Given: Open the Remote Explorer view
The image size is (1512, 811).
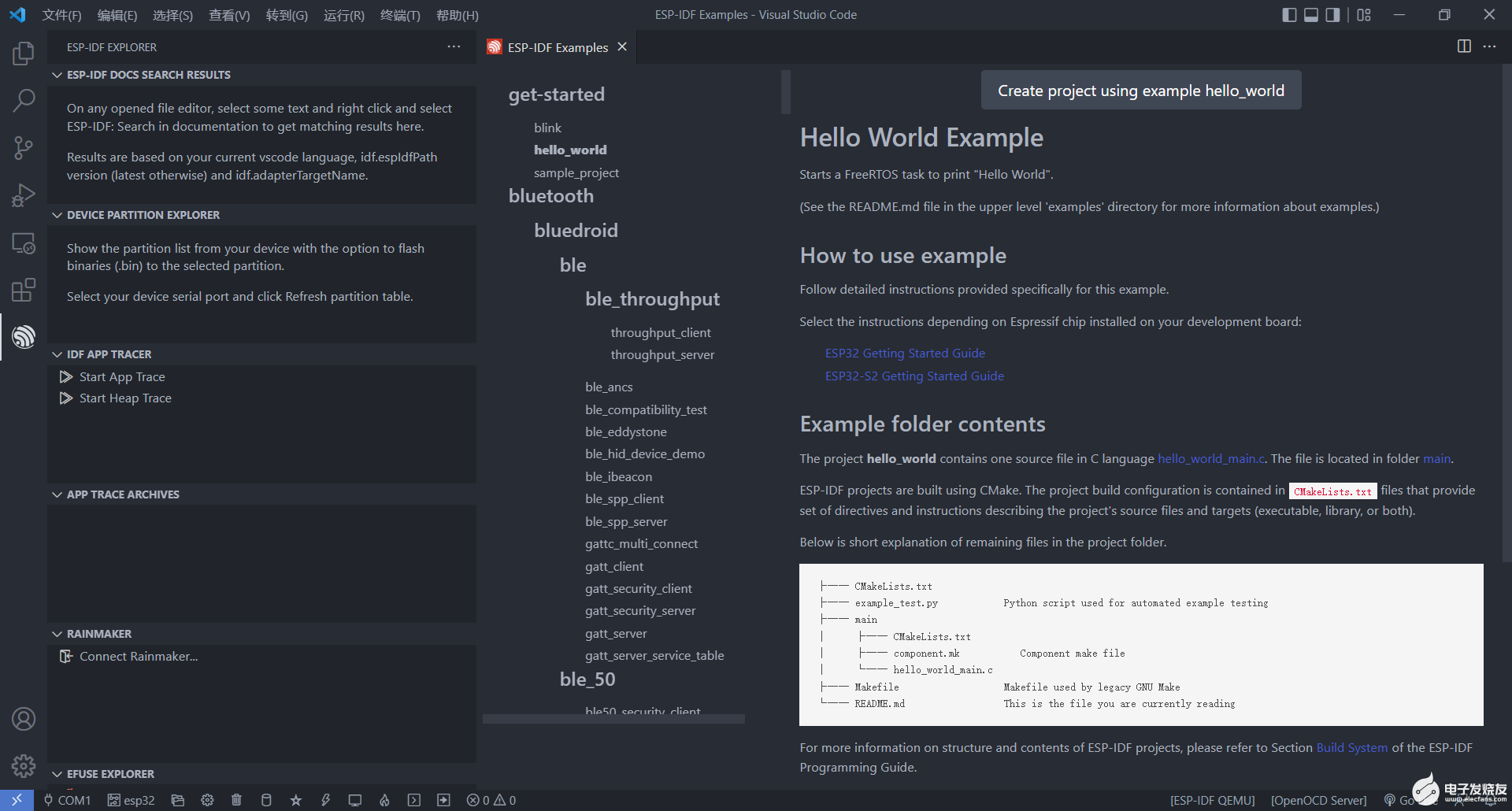Looking at the screenshot, I should (x=24, y=243).
